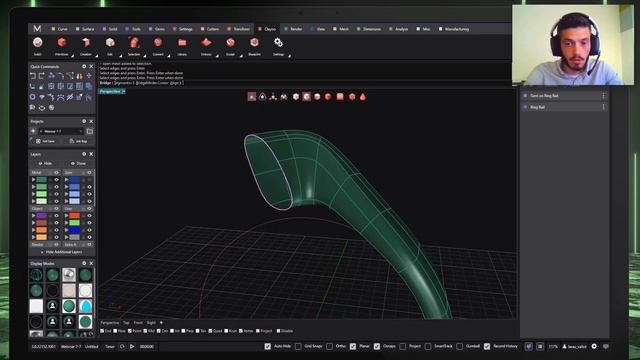
Task: Click the Full Save button in Projects
Action: click(45, 141)
